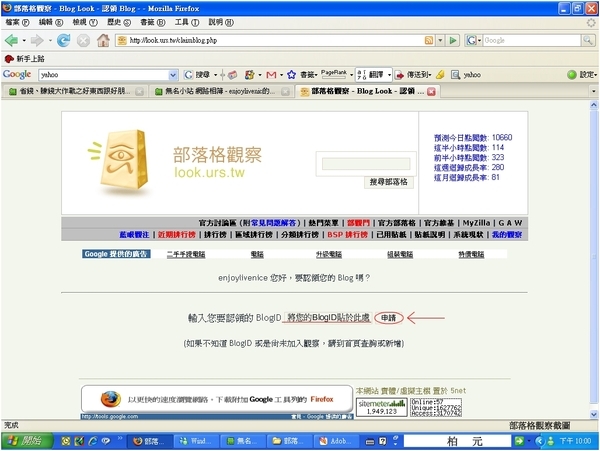Open the list-all-tabs dropdown arrow

pos(593,91)
